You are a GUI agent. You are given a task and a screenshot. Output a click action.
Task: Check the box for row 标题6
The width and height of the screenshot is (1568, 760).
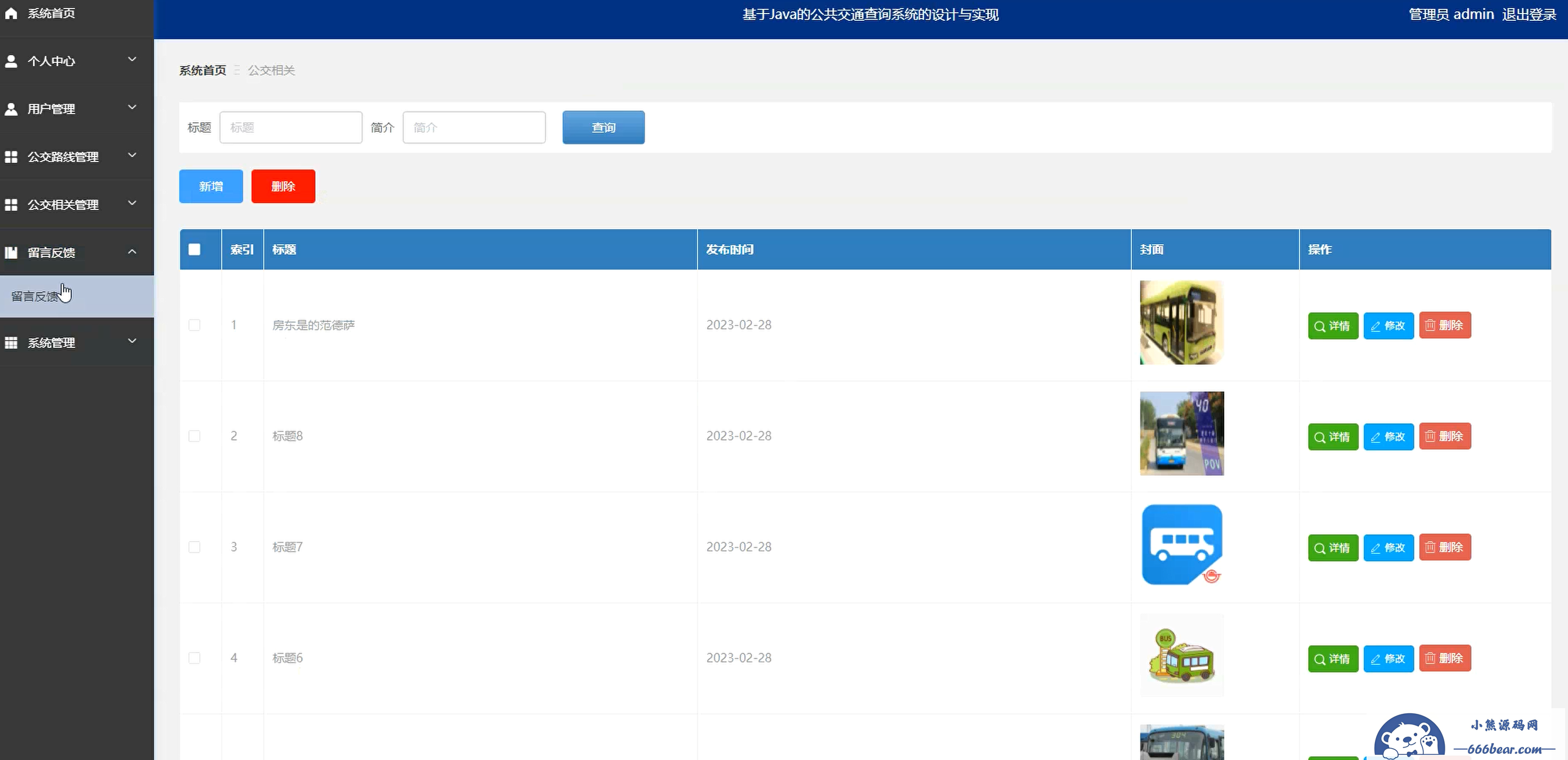pos(194,658)
